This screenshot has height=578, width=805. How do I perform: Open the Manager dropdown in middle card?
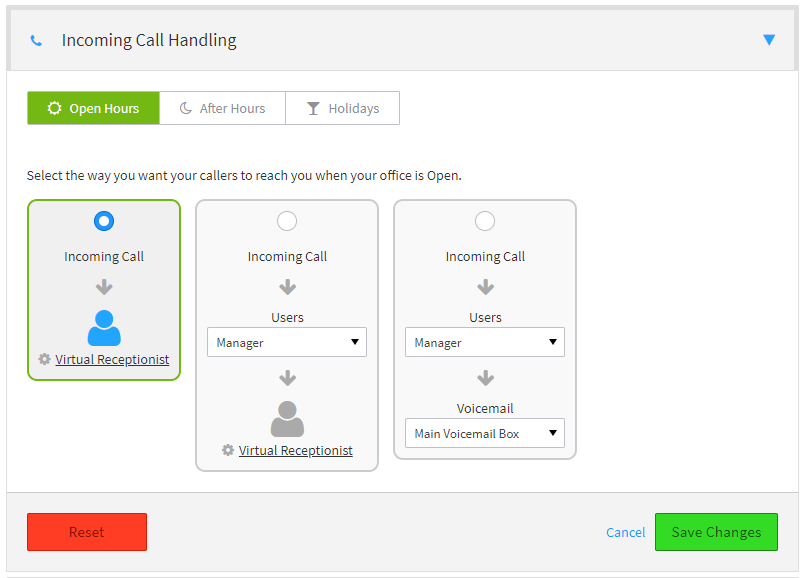287,342
